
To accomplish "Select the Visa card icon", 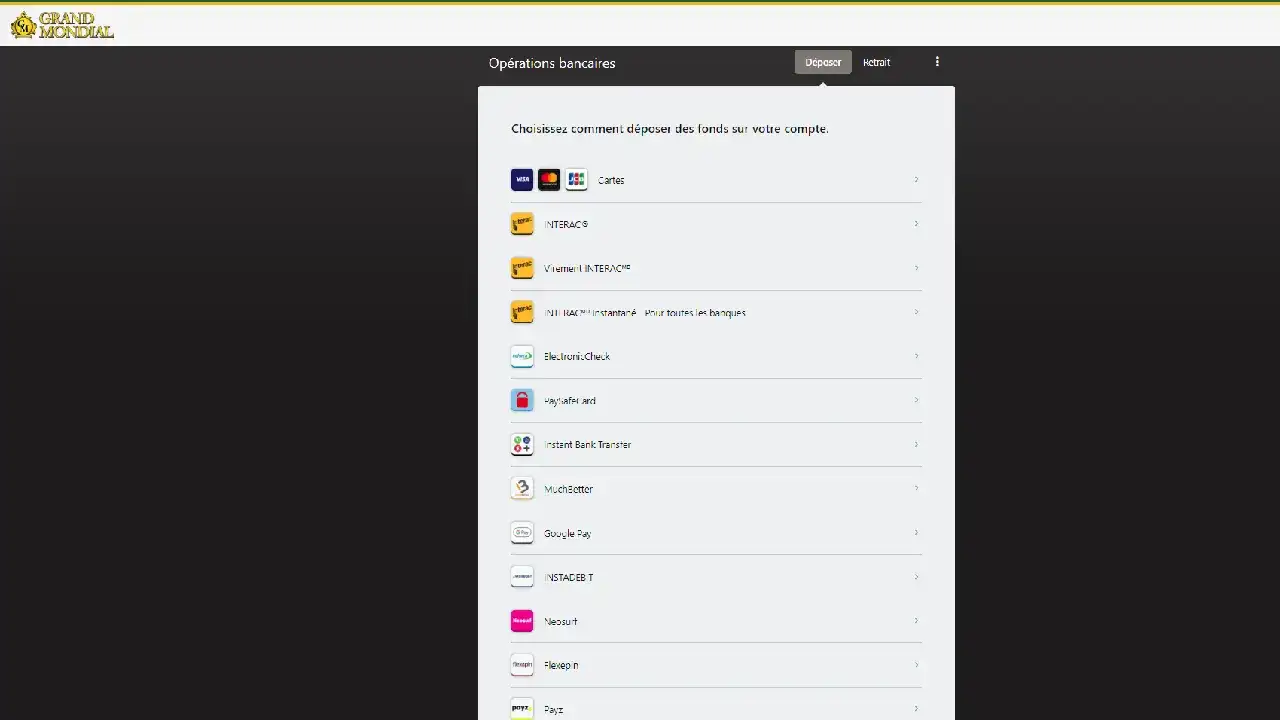I will [x=522, y=180].
